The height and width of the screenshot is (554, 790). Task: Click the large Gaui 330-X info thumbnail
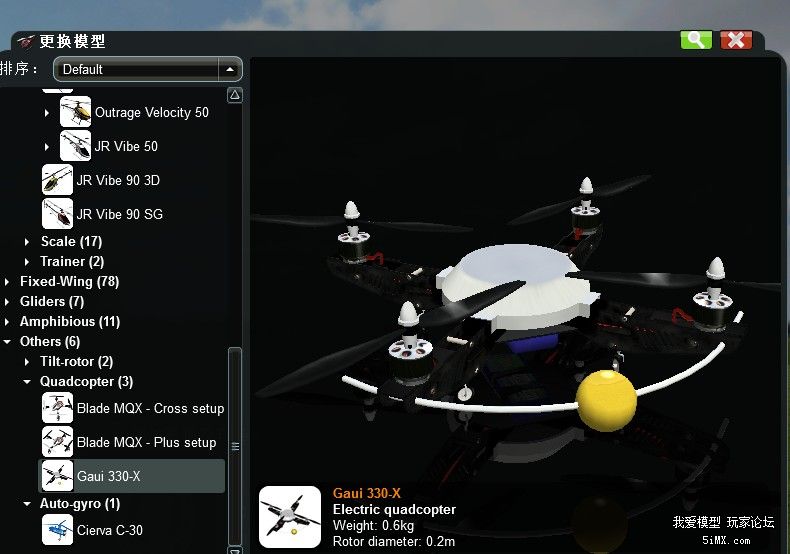290,517
